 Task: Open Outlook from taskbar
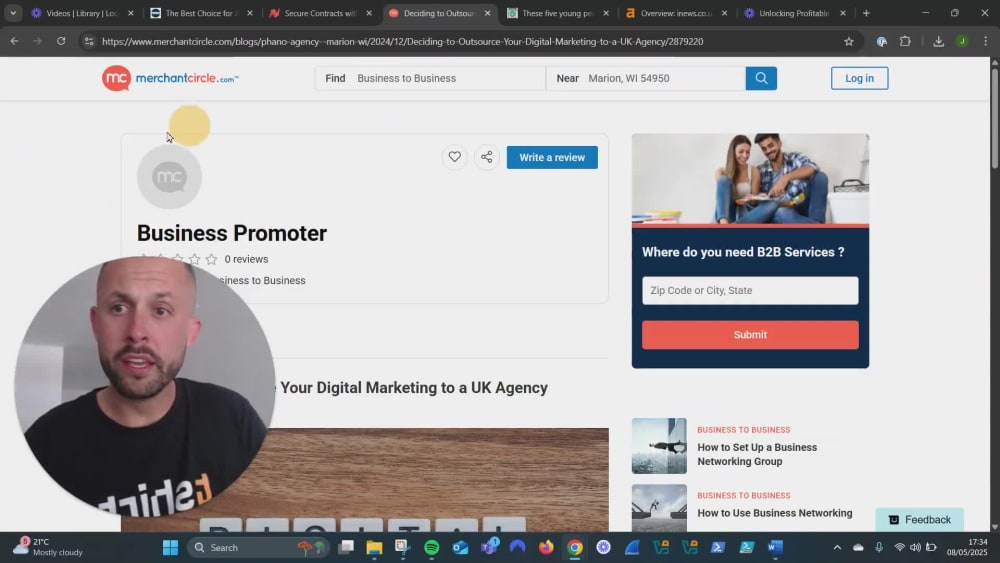pyautogui.click(x=460, y=547)
